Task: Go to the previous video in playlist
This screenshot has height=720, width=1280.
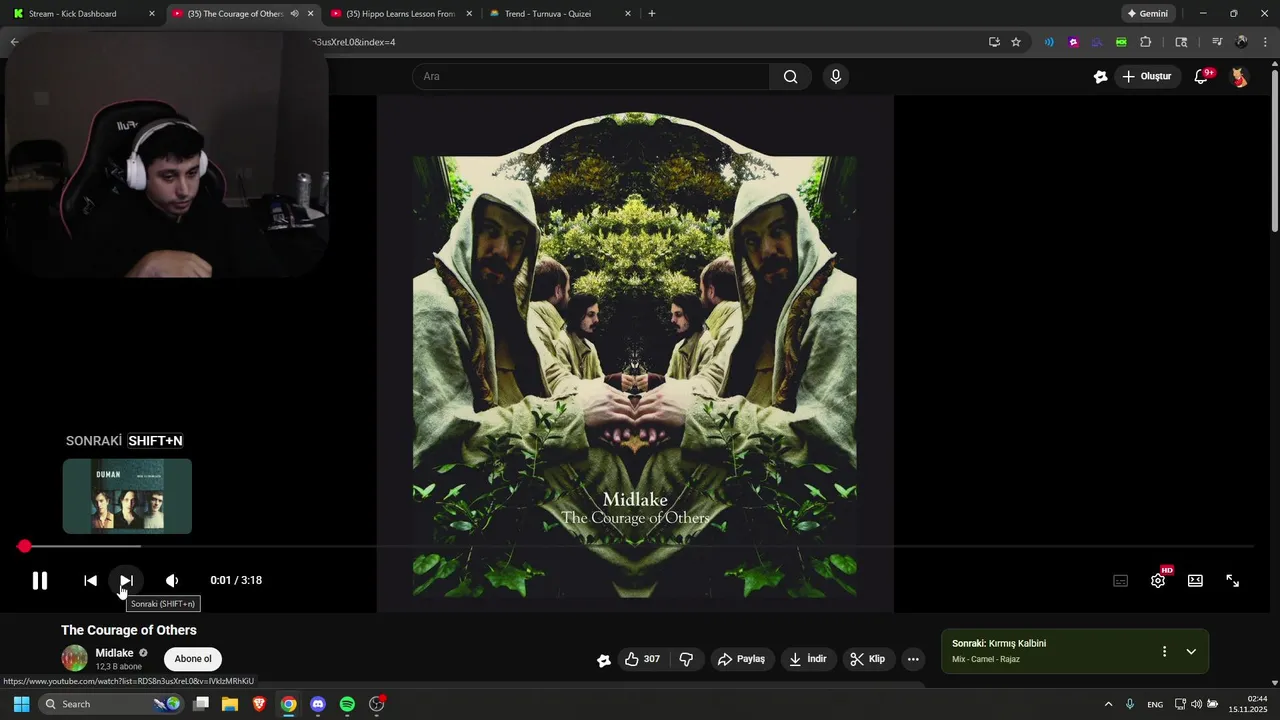Action: coord(90,580)
